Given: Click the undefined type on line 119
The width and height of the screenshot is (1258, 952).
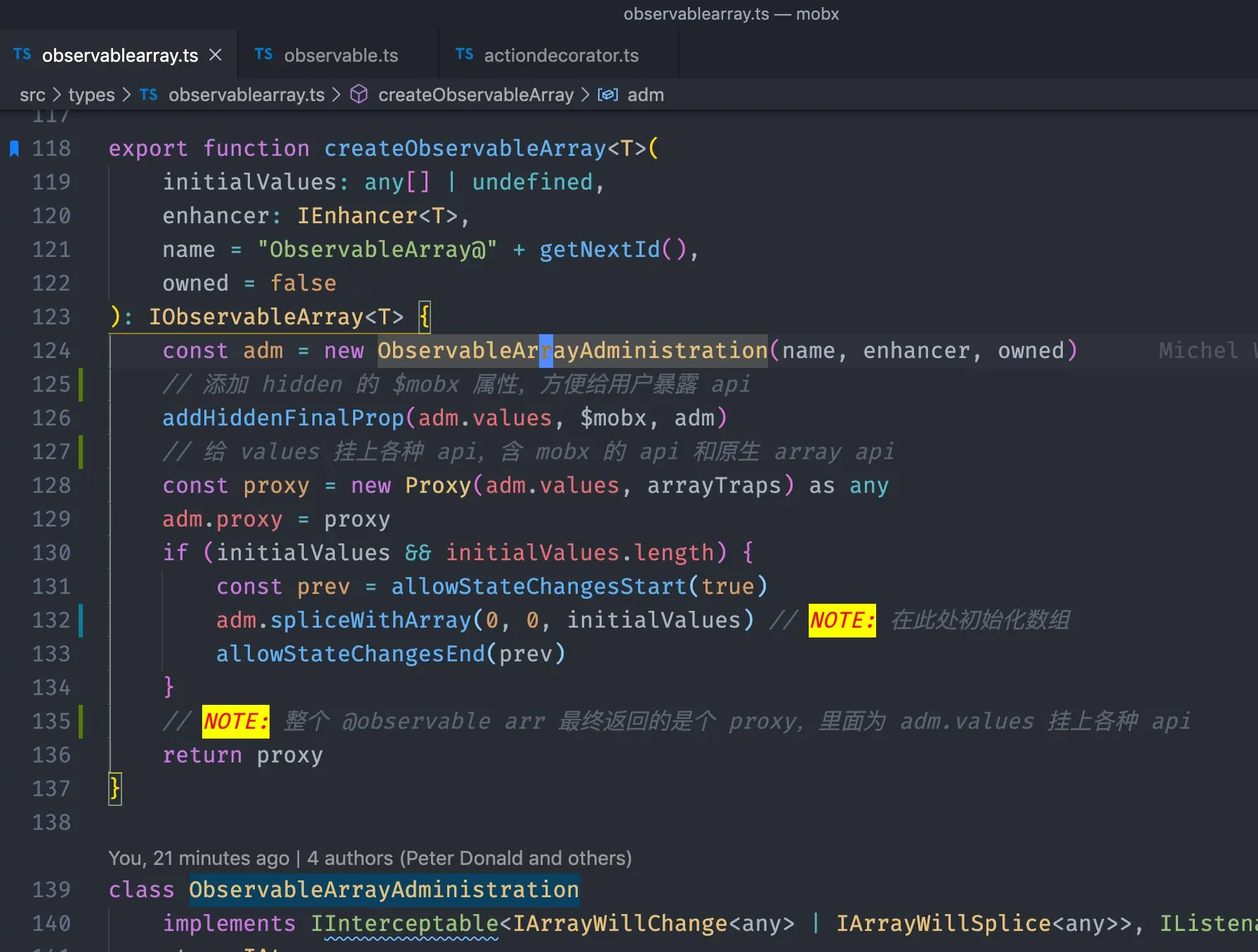Looking at the screenshot, I should [x=532, y=182].
